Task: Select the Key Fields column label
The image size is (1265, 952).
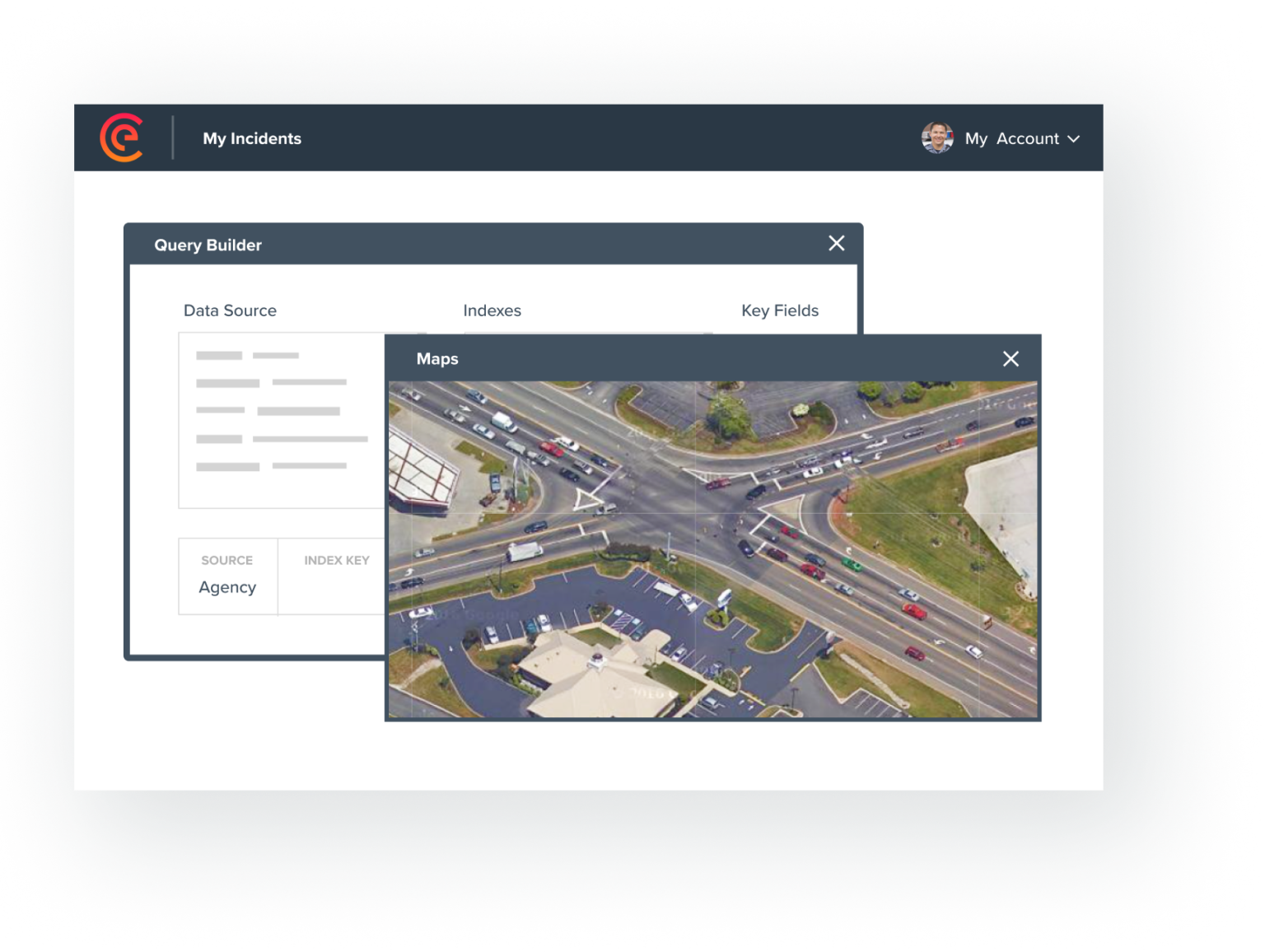Action: pos(779,310)
